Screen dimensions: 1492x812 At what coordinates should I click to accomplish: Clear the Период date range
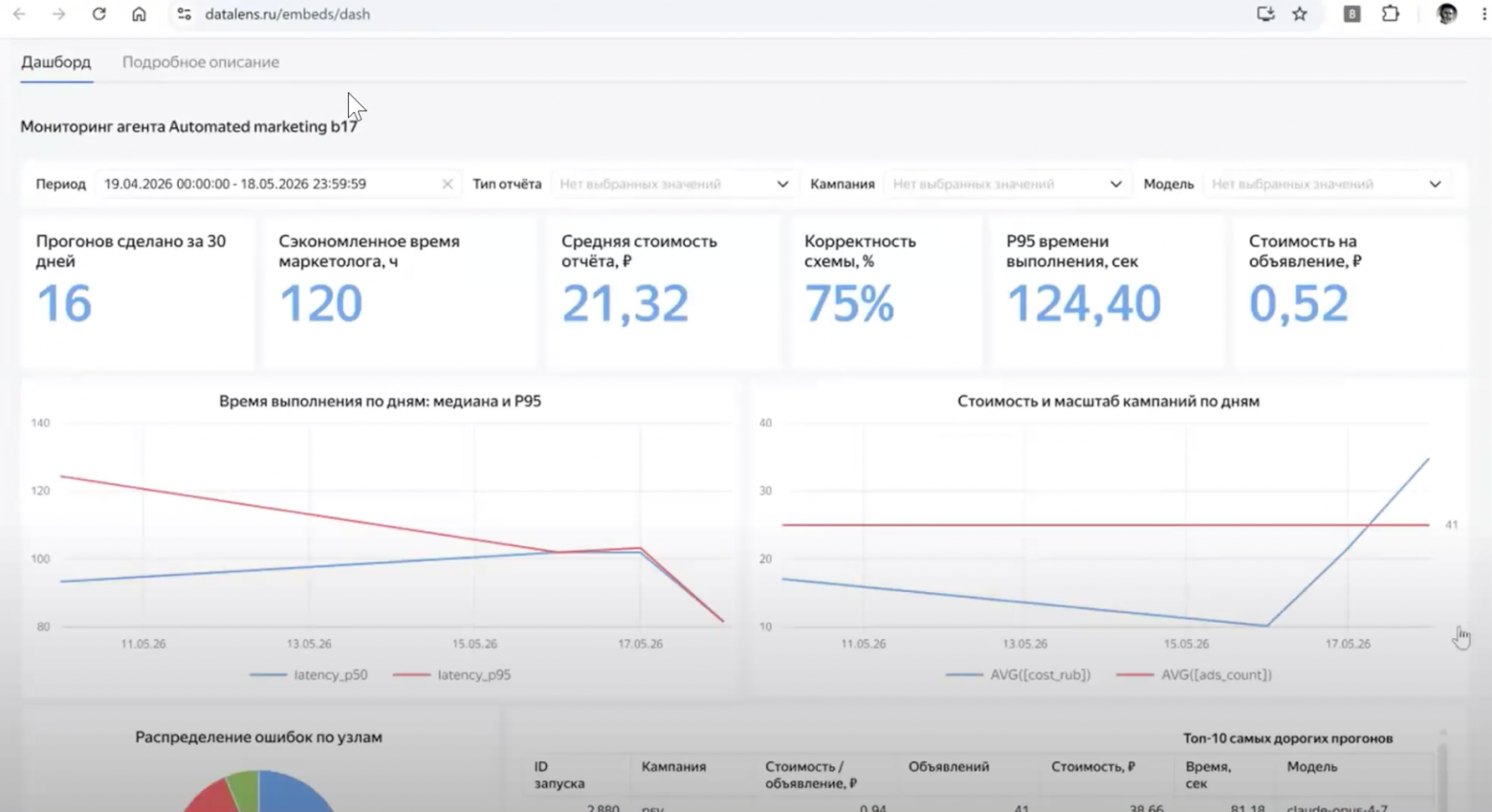pos(447,184)
